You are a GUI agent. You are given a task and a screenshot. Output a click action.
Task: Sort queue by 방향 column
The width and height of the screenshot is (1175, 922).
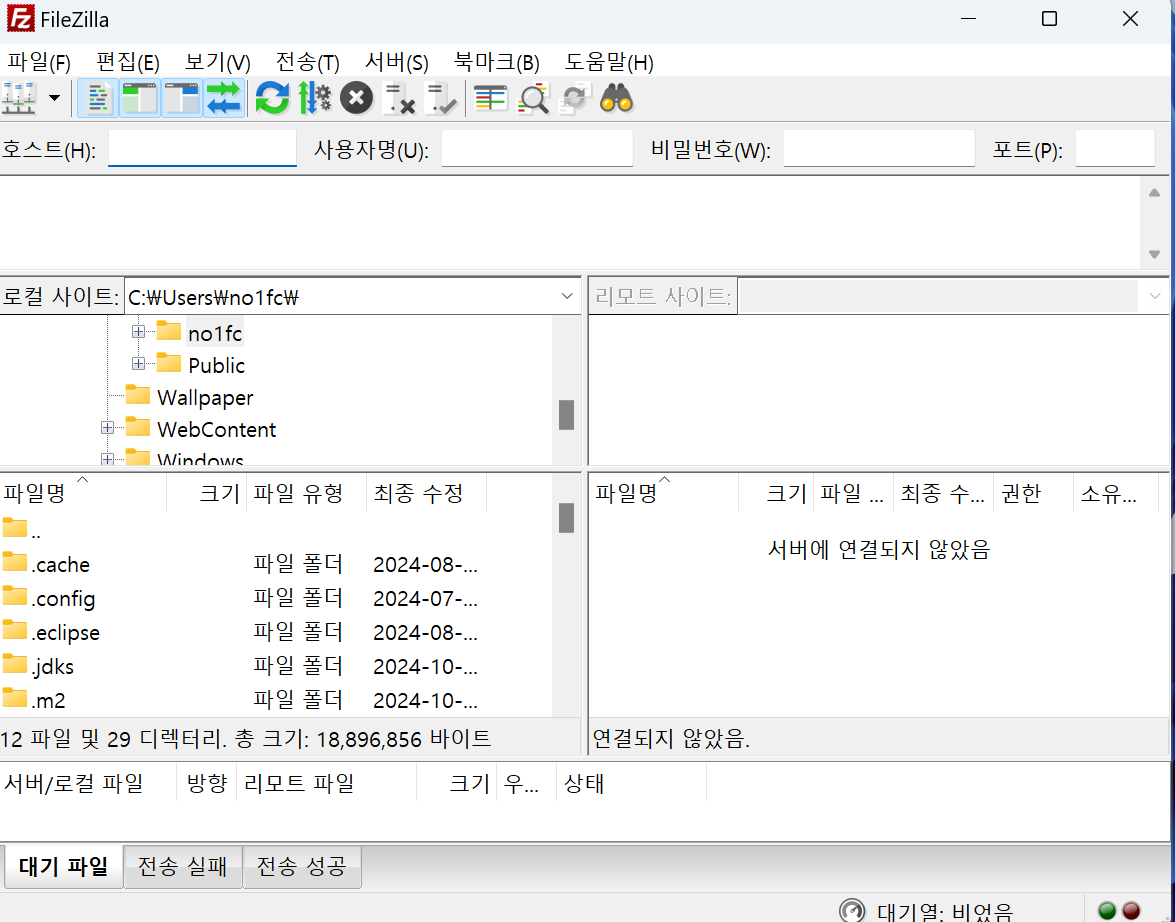(207, 783)
